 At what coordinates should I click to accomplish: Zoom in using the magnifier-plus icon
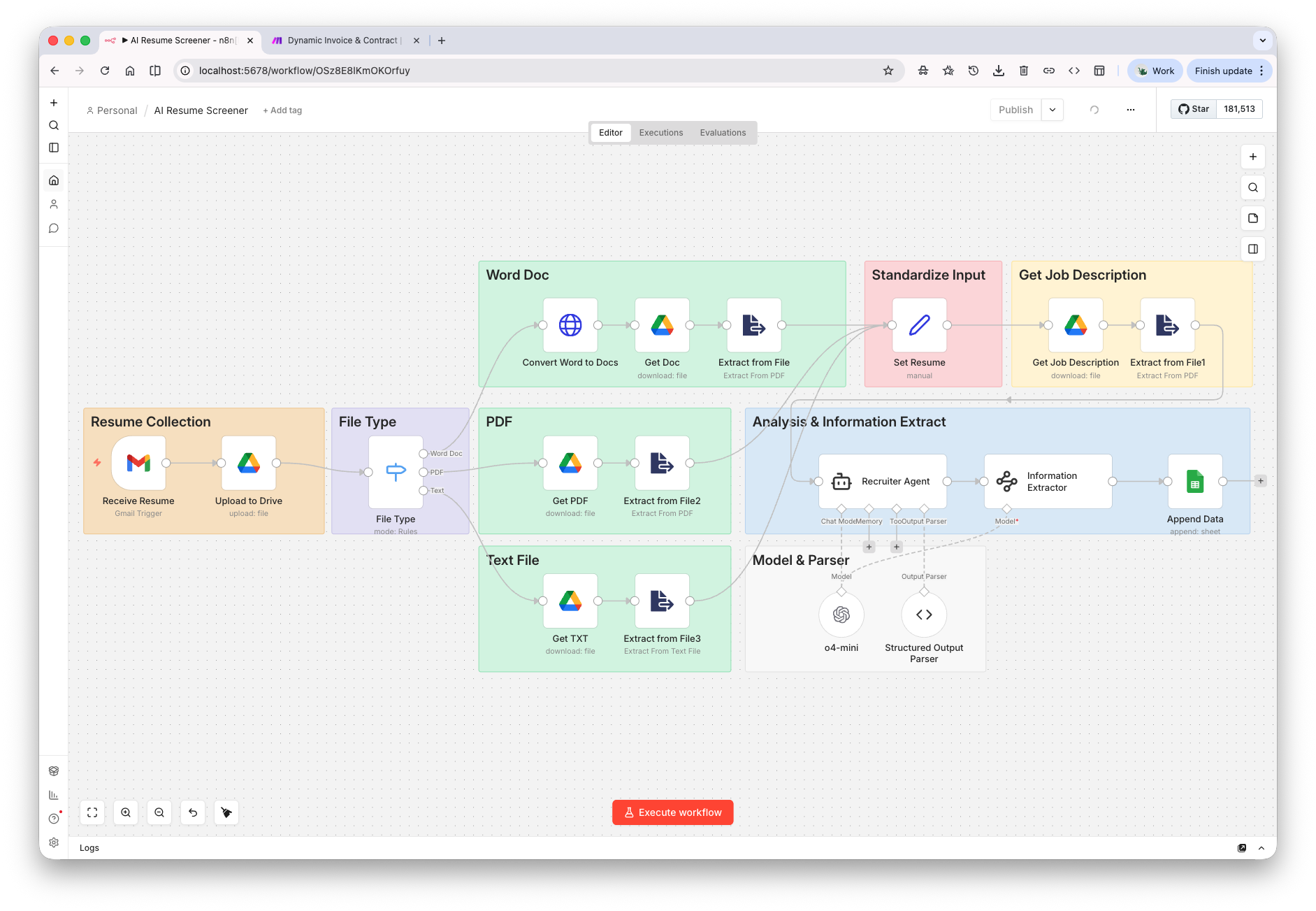125,812
